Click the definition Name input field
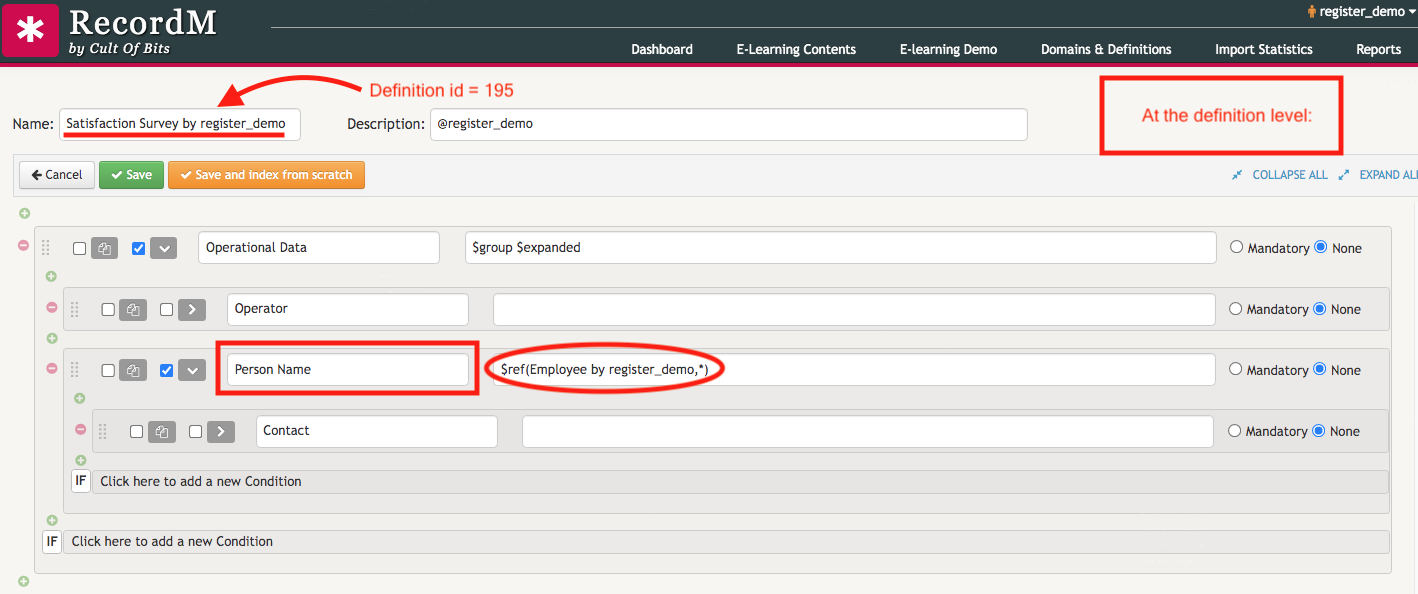This screenshot has width=1418, height=594. click(180, 124)
